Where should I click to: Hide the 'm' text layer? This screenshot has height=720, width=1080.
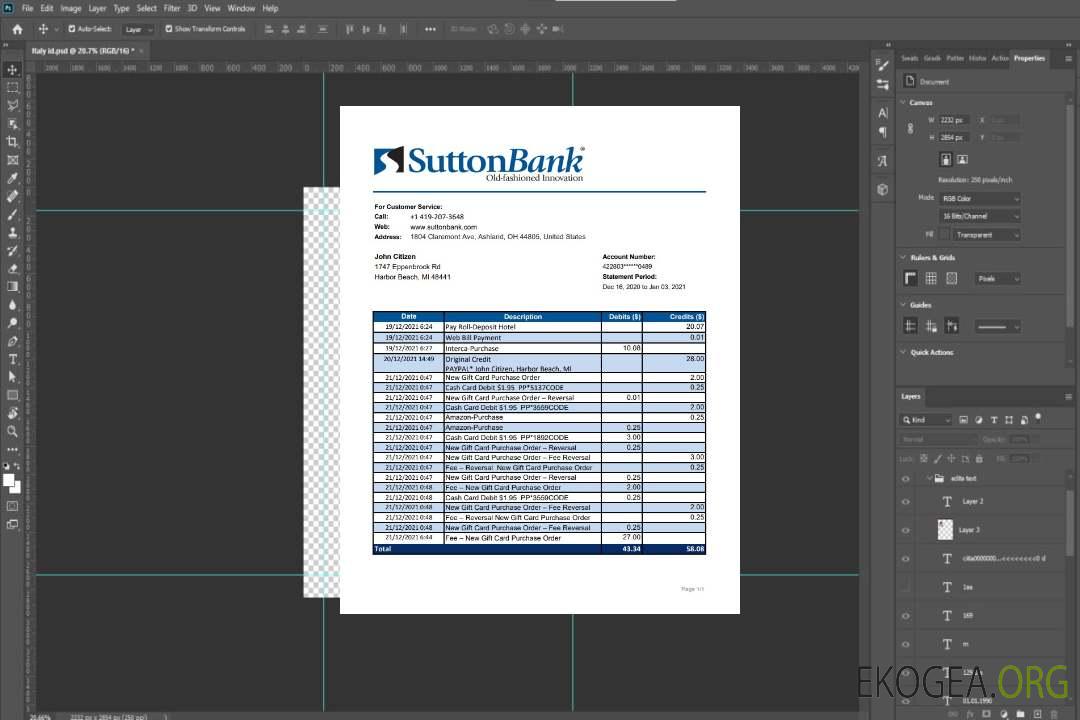[x=906, y=644]
